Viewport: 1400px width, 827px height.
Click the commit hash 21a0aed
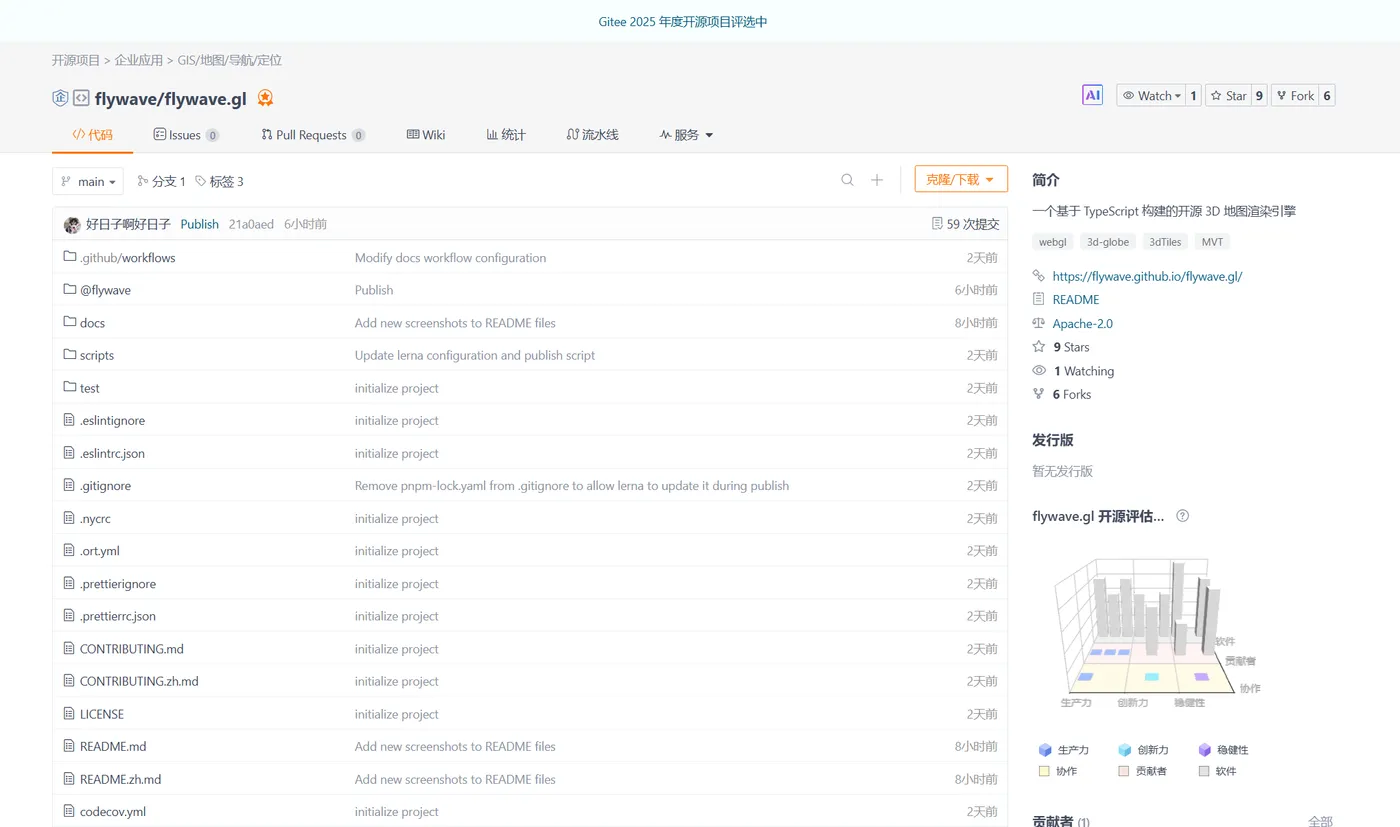pos(251,224)
